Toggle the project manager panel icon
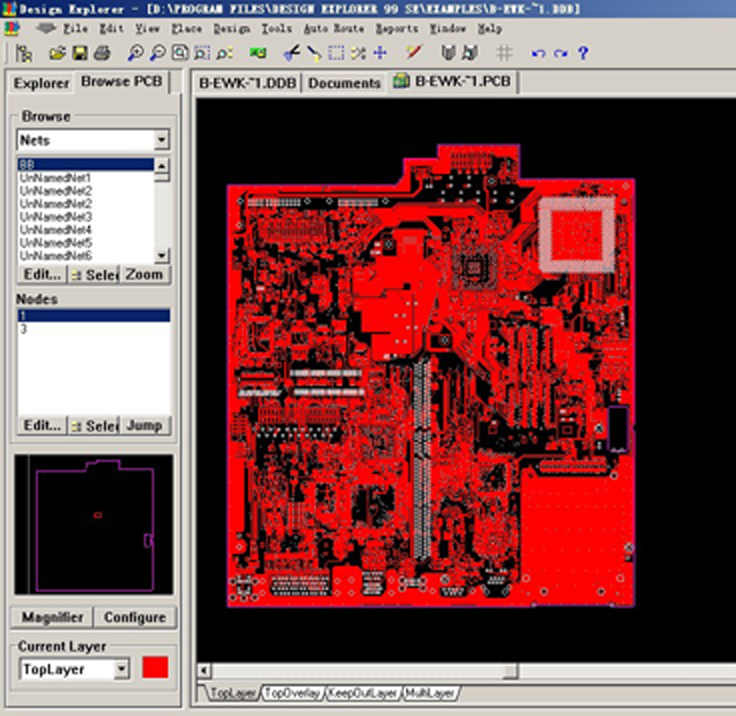The height and width of the screenshot is (716, 736). point(23,53)
